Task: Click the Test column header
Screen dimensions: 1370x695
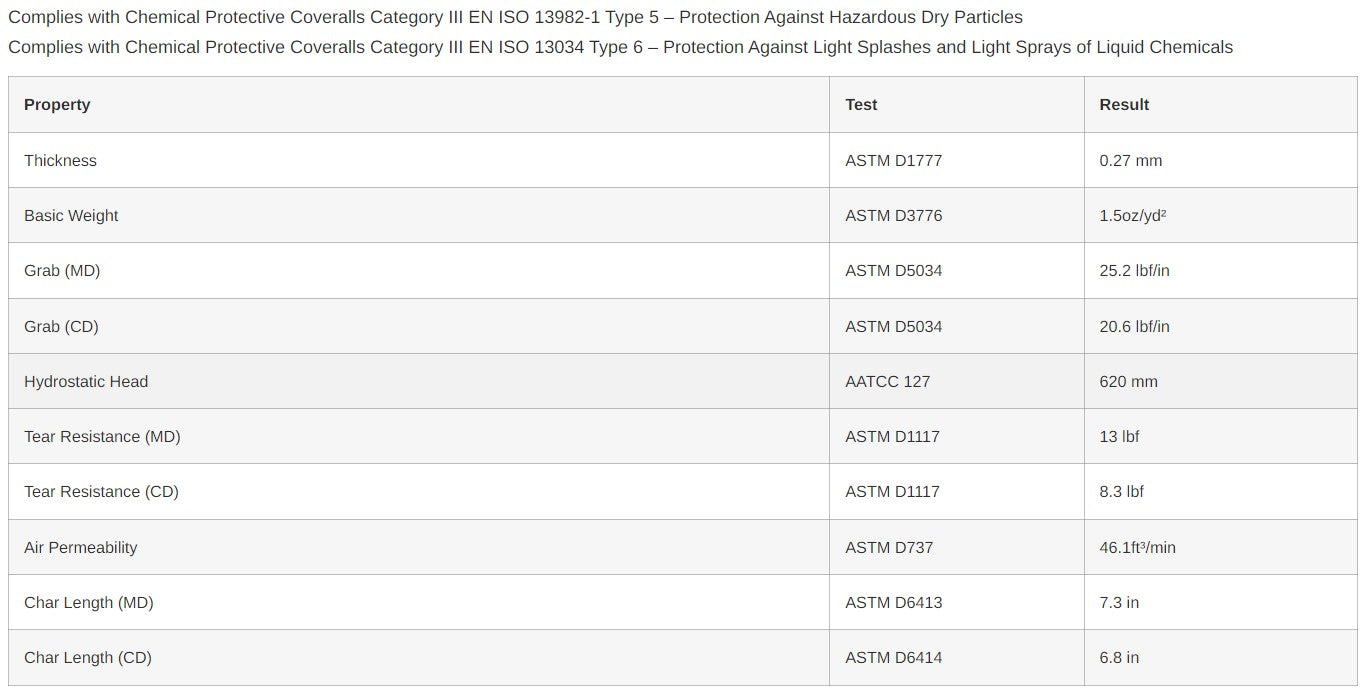Action: point(861,105)
